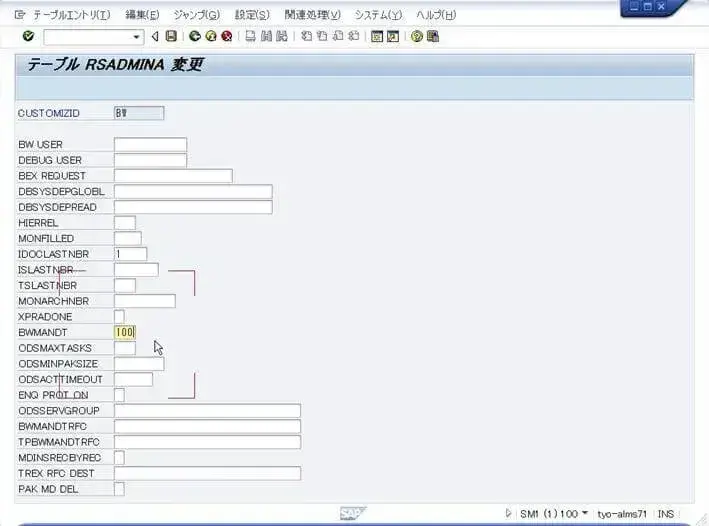Click the BW USER input field

[151, 145]
